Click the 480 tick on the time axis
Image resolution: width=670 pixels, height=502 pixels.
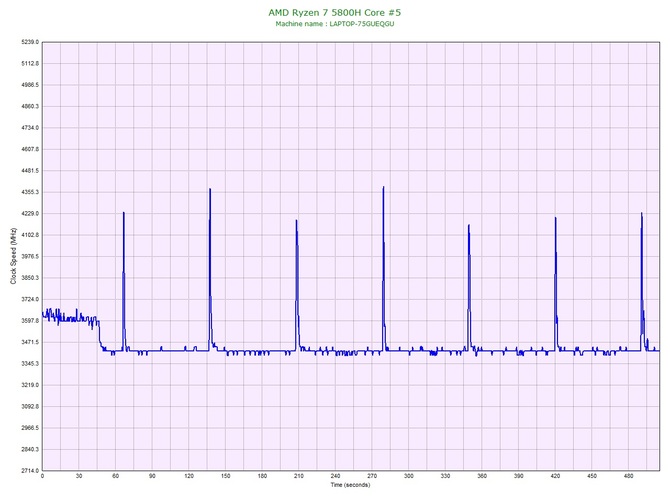click(629, 476)
